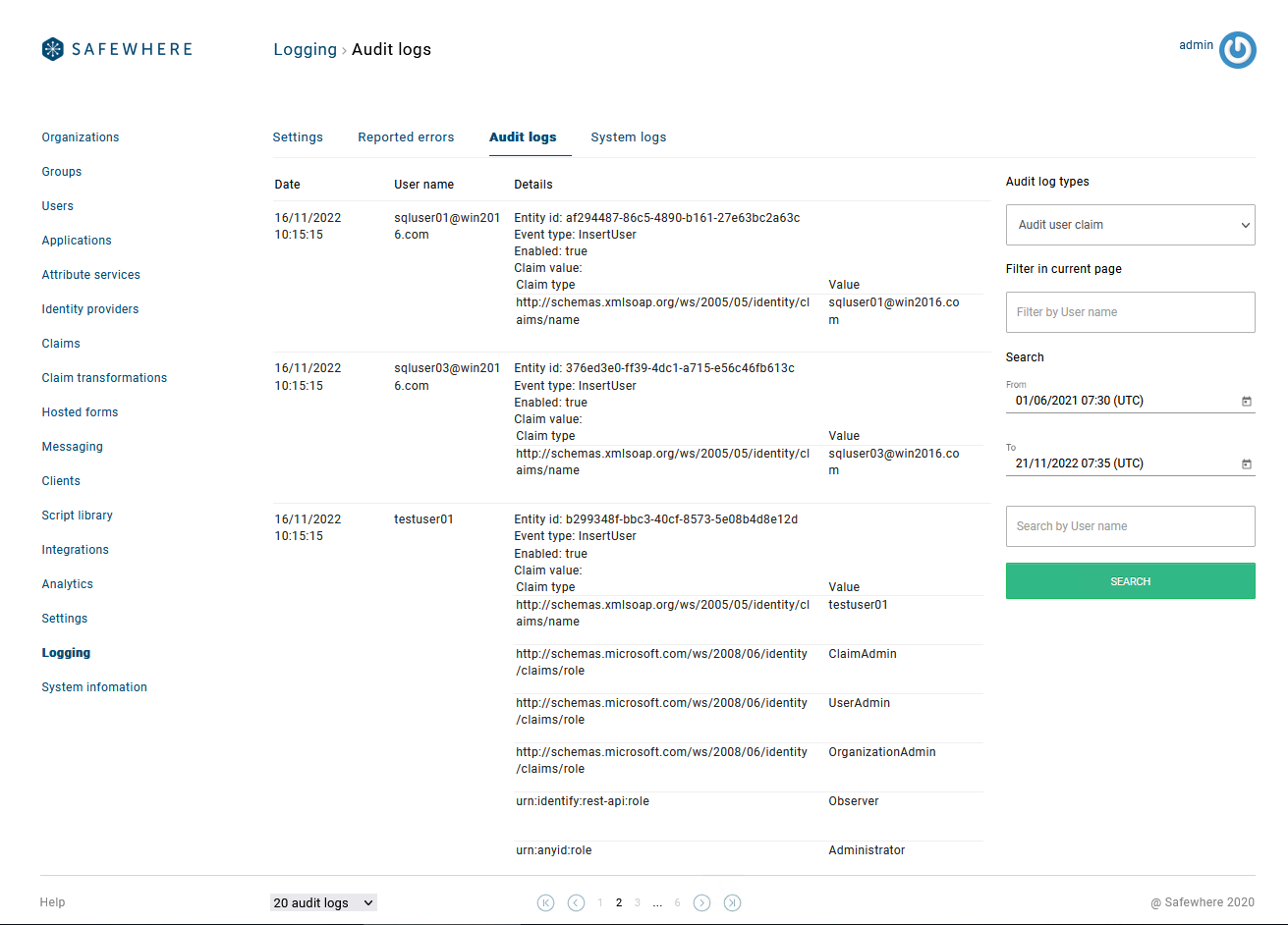The width and height of the screenshot is (1288, 925).
Task: Open the Help link in footer
Action: point(52,902)
